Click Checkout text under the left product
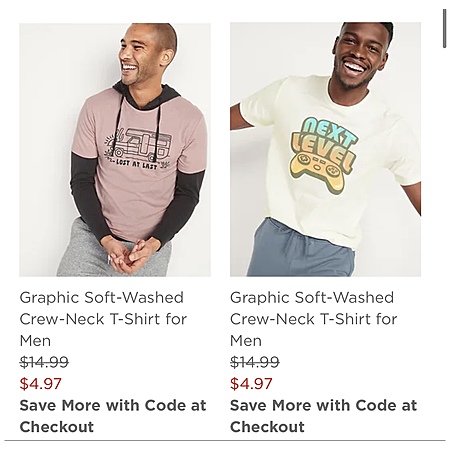 pyautogui.click(x=57, y=427)
